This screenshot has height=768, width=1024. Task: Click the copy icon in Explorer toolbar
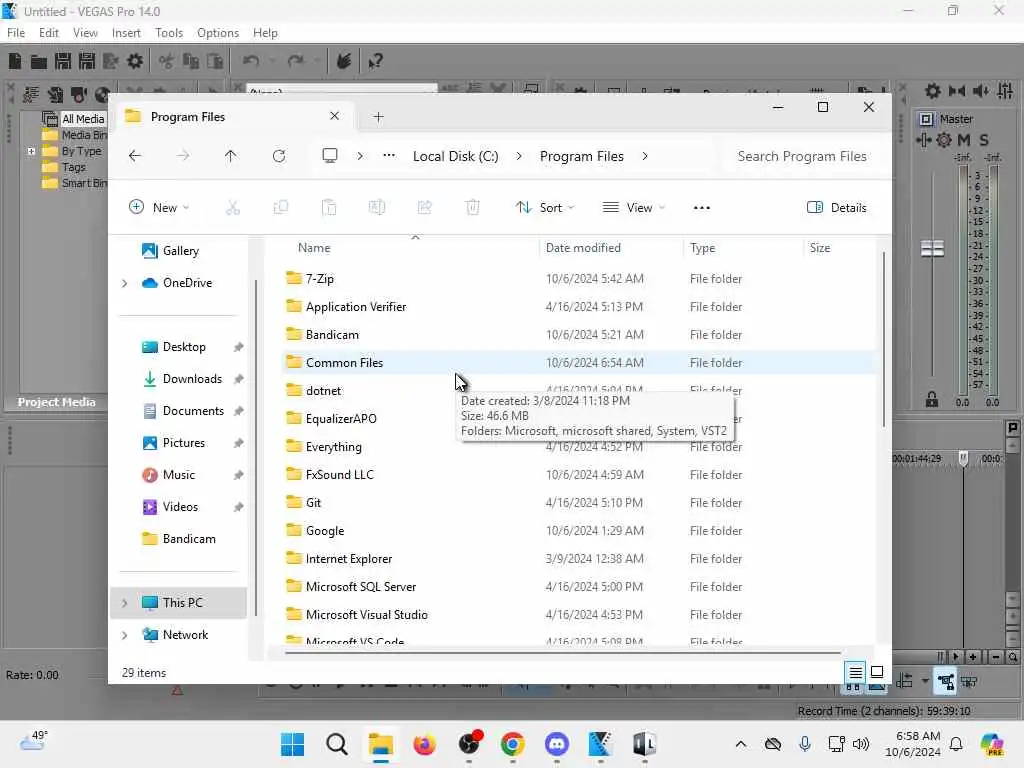tap(281, 208)
